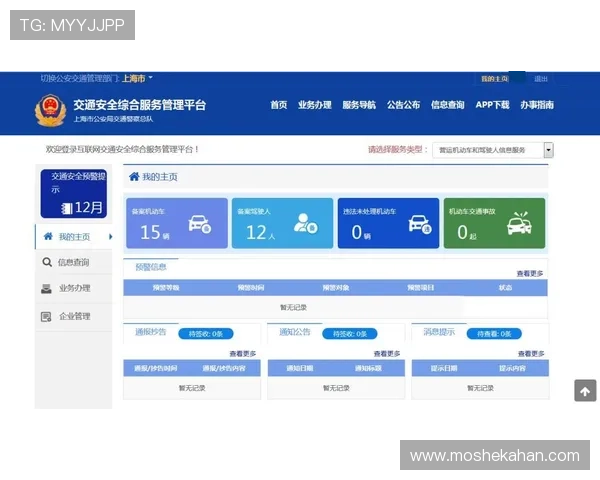Click 我的主页 link in top bar
600x480 pixels.
point(494,79)
